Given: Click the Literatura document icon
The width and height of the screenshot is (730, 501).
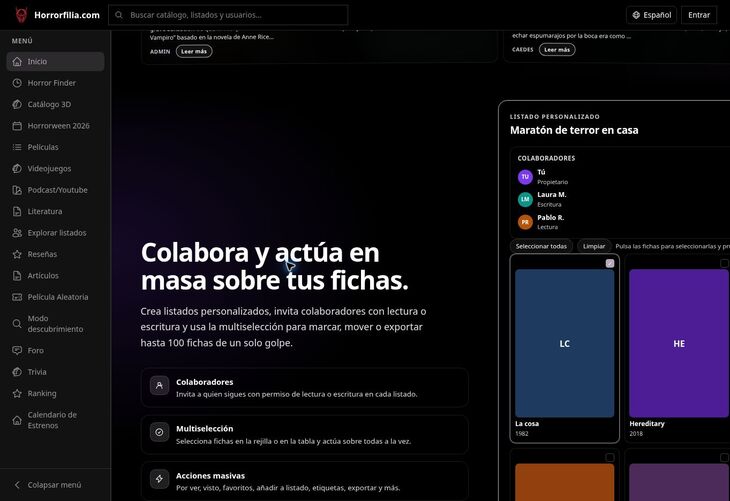Looking at the screenshot, I should (17, 211).
